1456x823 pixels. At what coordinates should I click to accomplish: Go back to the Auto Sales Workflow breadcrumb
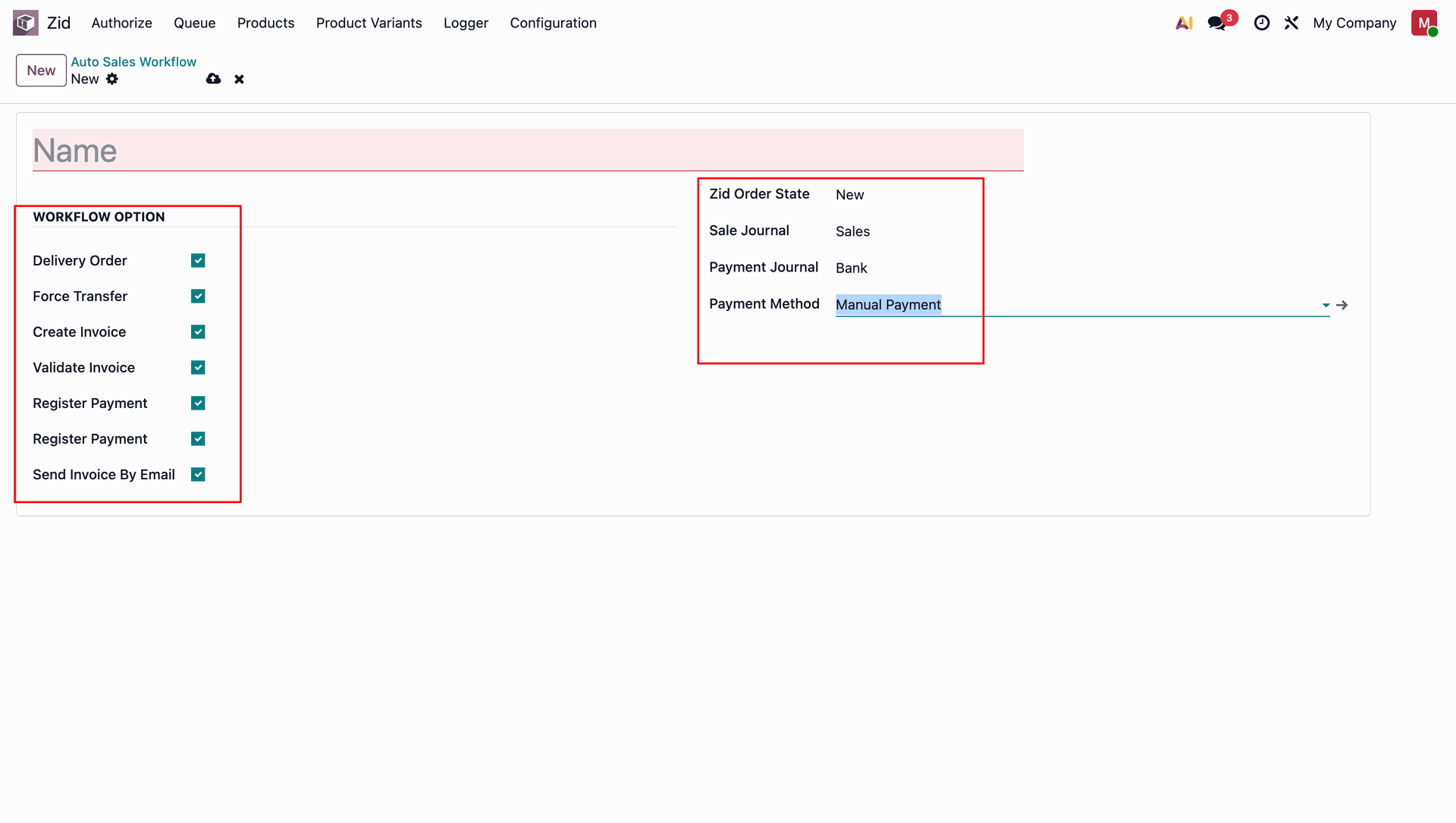[x=133, y=62]
